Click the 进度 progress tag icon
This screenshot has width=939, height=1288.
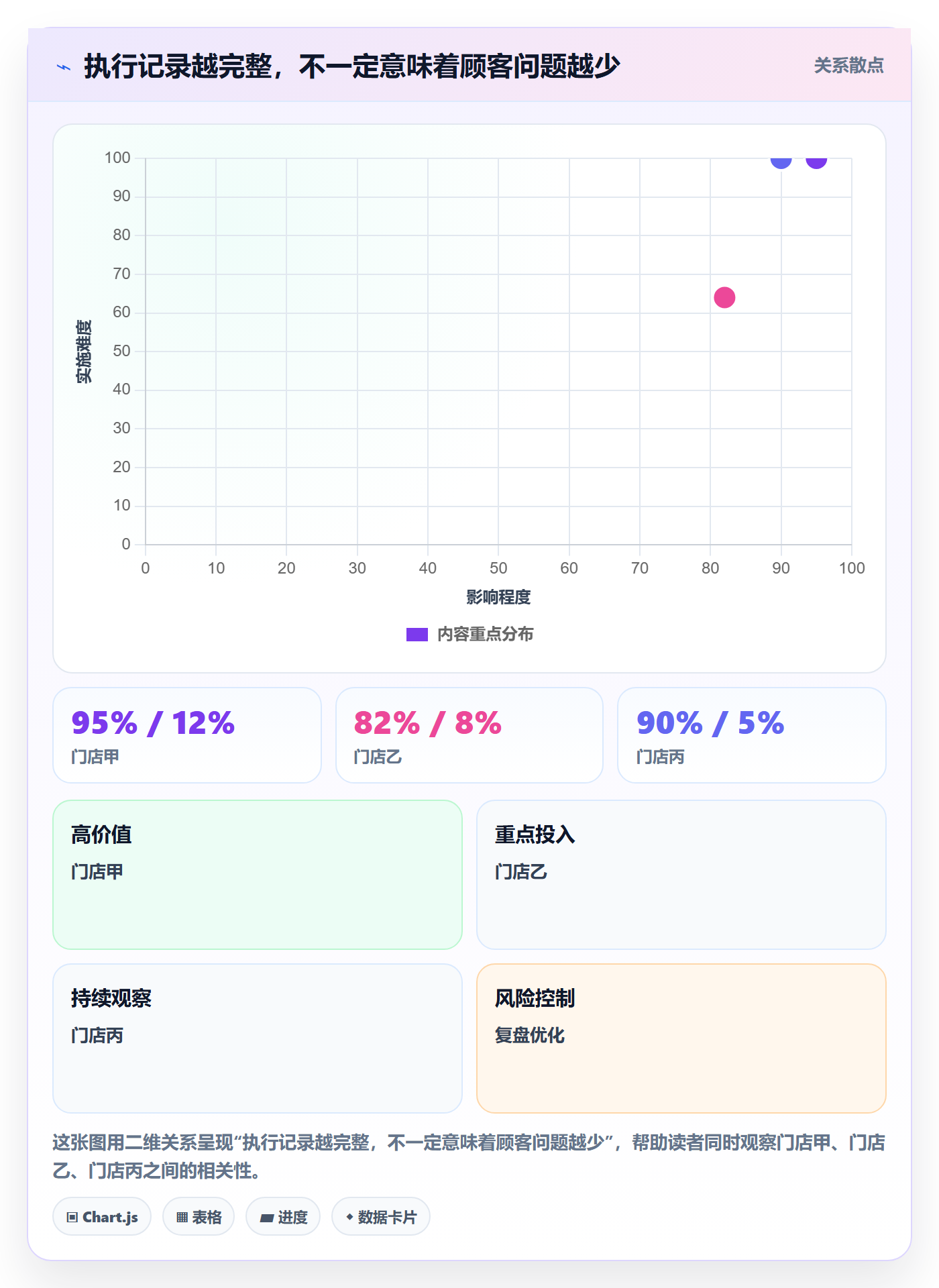click(266, 1218)
